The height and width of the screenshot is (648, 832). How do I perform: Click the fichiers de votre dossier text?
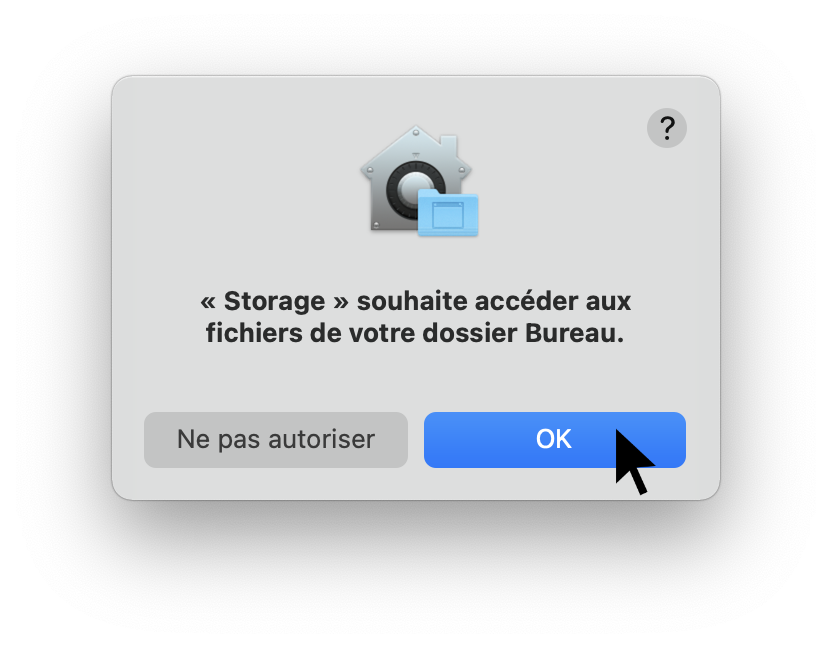tap(361, 333)
